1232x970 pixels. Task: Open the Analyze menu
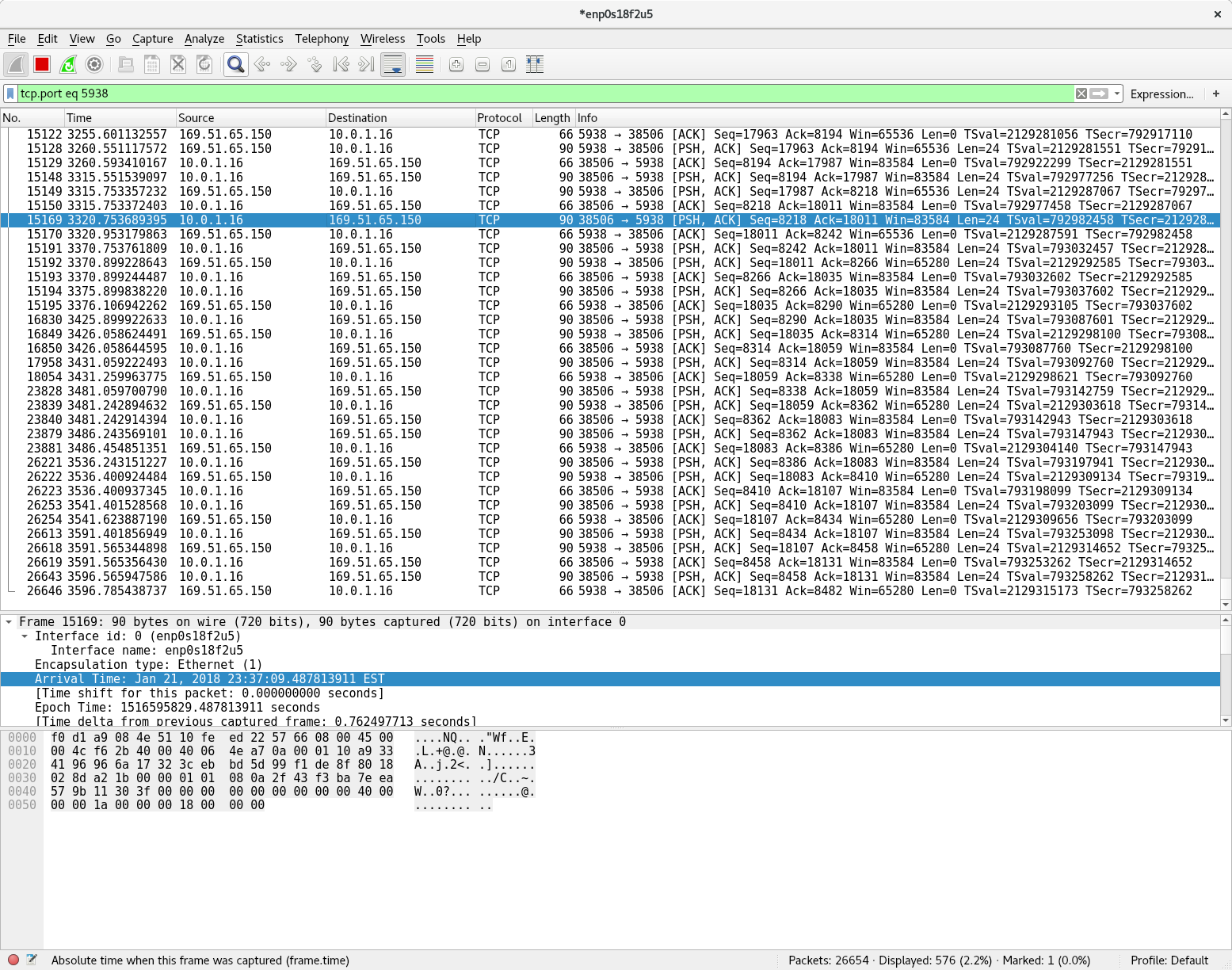pyautogui.click(x=204, y=39)
